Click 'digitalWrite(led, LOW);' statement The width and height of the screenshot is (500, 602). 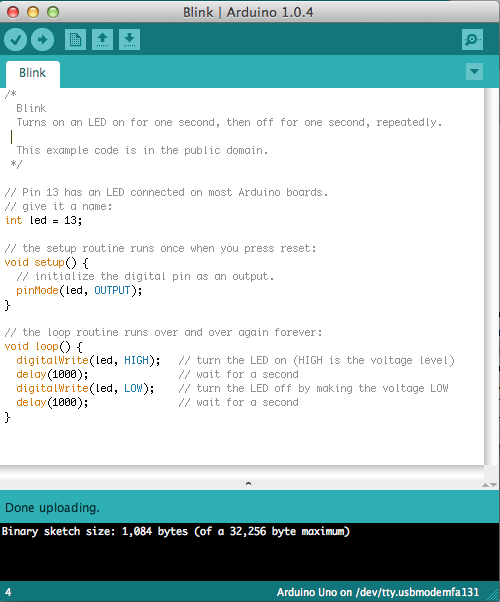(x=85, y=389)
